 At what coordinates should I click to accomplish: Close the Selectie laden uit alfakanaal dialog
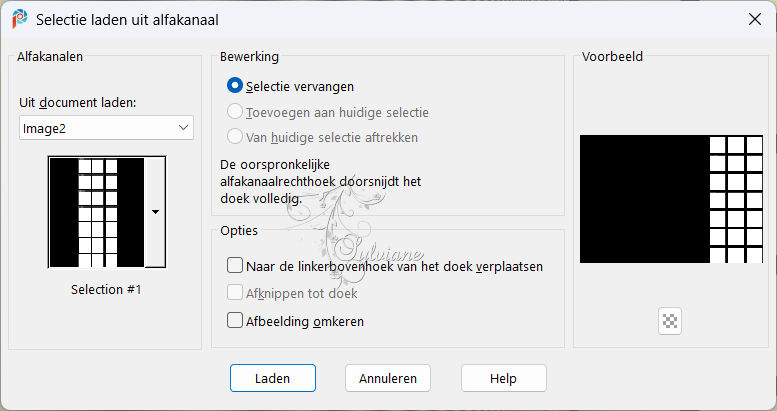[755, 19]
